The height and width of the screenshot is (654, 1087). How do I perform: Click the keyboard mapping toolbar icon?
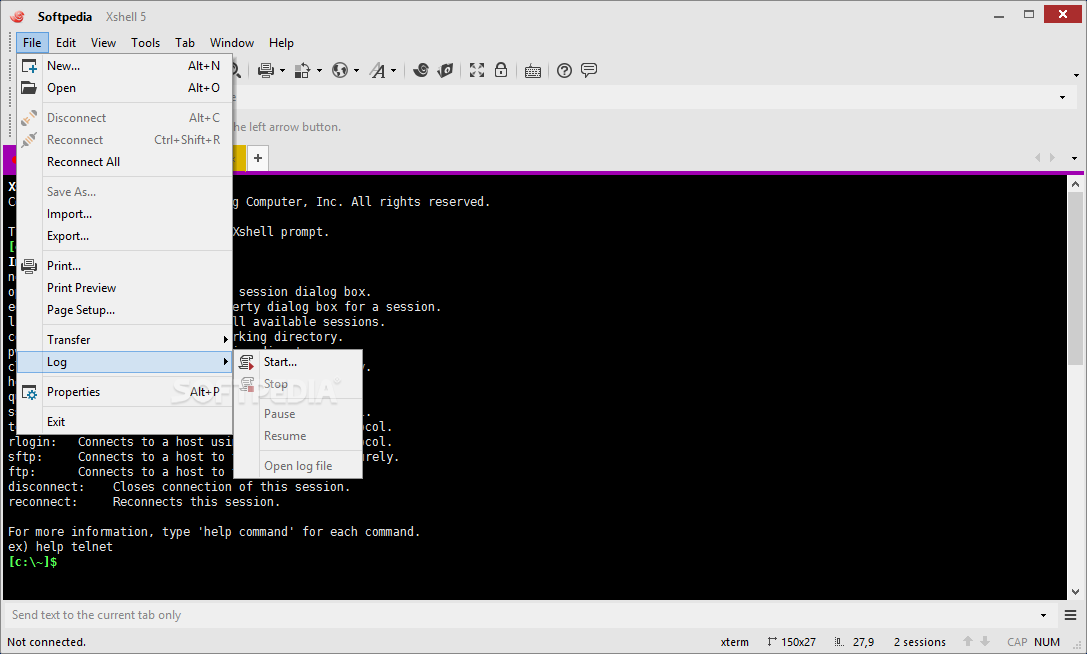coord(532,71)
